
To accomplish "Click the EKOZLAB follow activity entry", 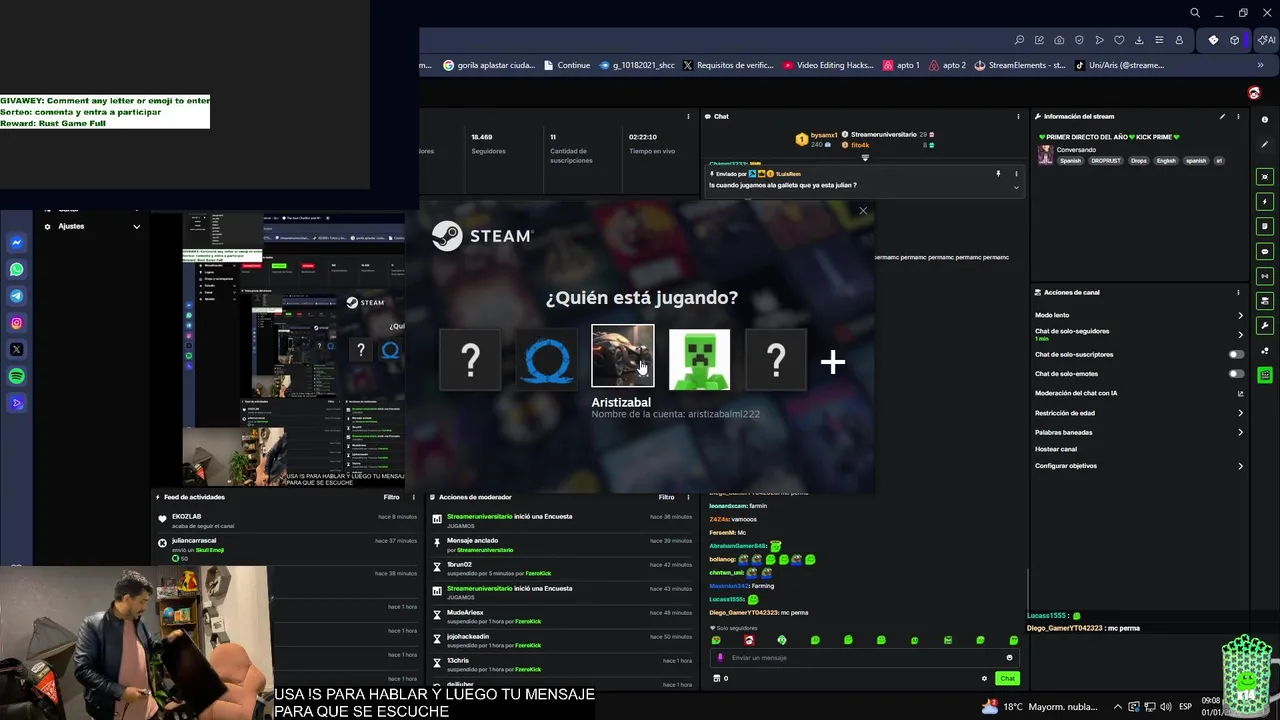I will point(287,520).
